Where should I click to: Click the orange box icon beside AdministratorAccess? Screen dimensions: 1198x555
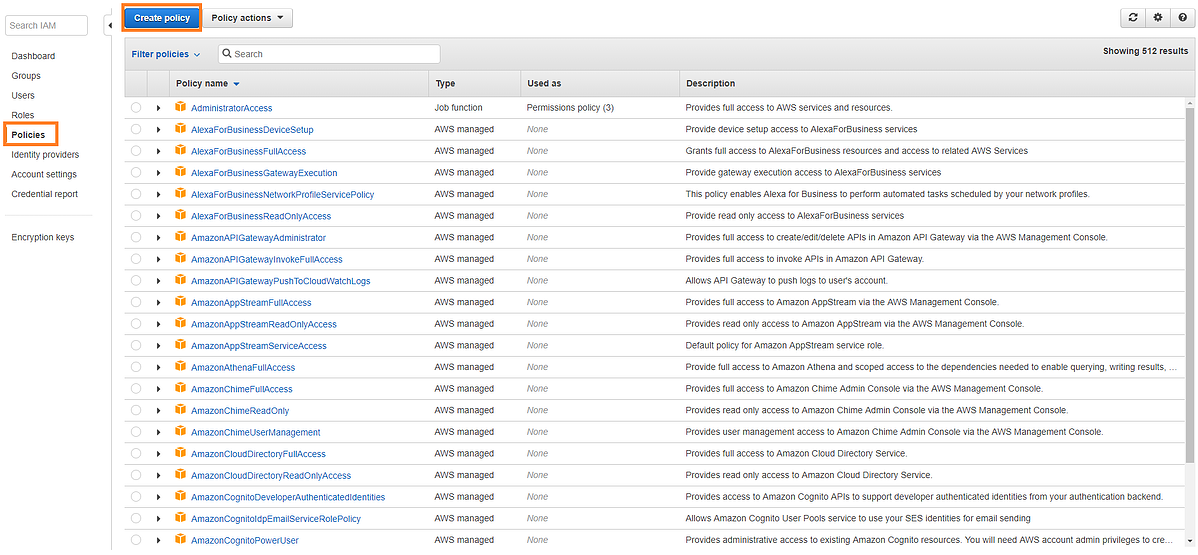click(x=181, y=107)
